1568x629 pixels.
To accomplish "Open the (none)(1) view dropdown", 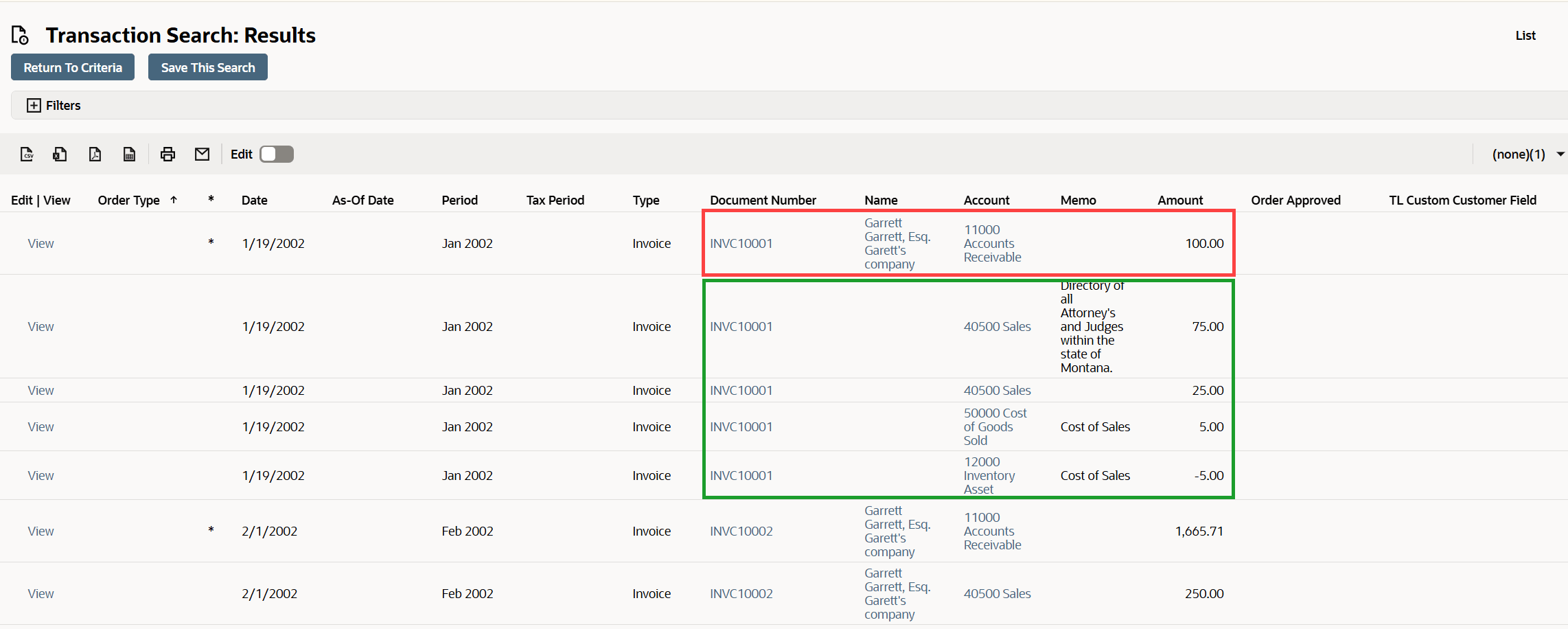I will click(x=1527, y=155).
